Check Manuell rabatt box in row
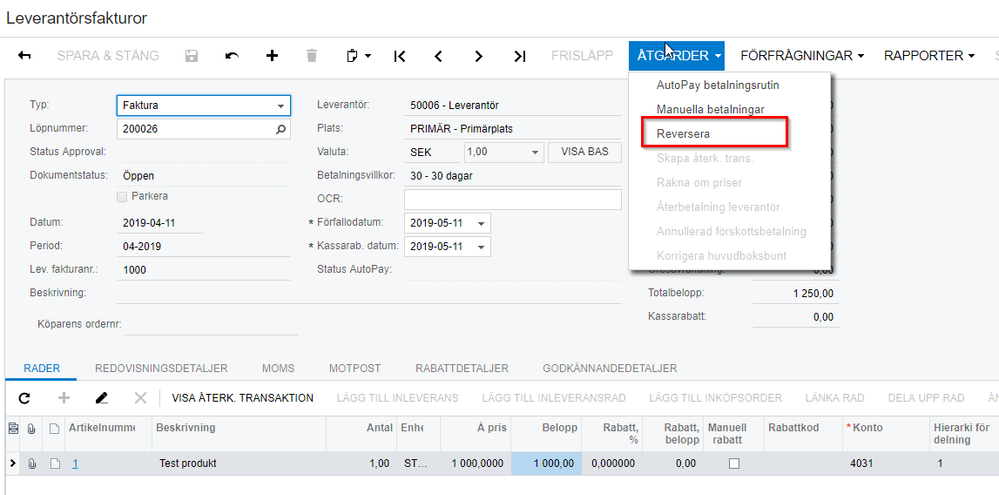 click(734, 464)
